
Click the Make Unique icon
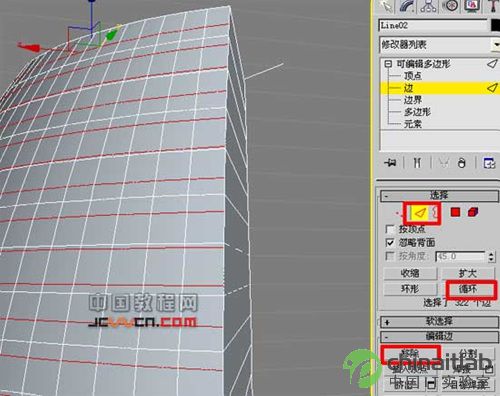(x=443, y=163)
